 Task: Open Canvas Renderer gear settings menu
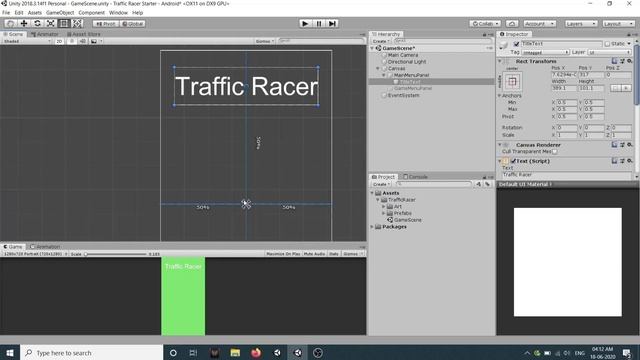tap(629, 145)
